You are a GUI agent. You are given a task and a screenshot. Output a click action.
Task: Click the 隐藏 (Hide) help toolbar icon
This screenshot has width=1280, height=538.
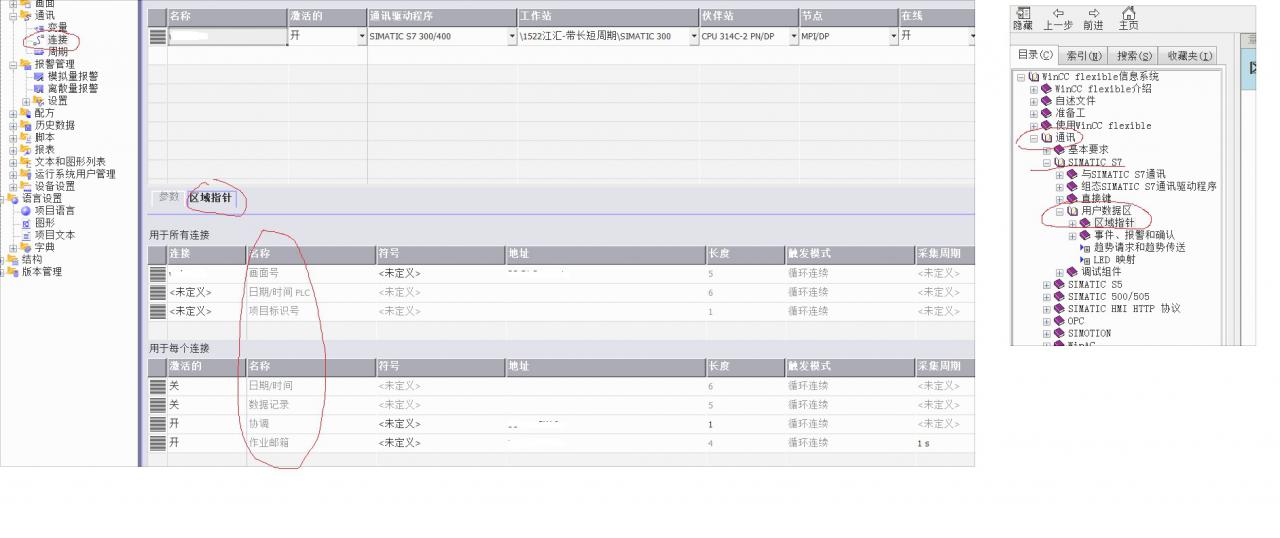click(x=1023, y=13)
